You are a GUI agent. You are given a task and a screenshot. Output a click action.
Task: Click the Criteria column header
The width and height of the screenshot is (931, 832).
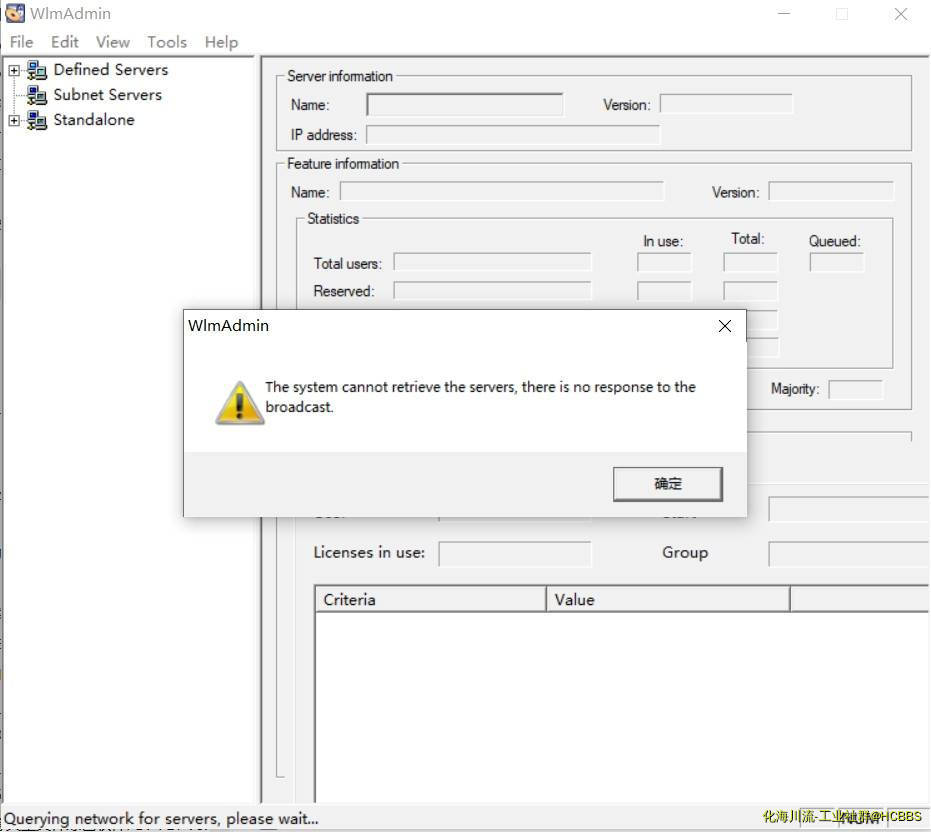(x=430, y=599)
